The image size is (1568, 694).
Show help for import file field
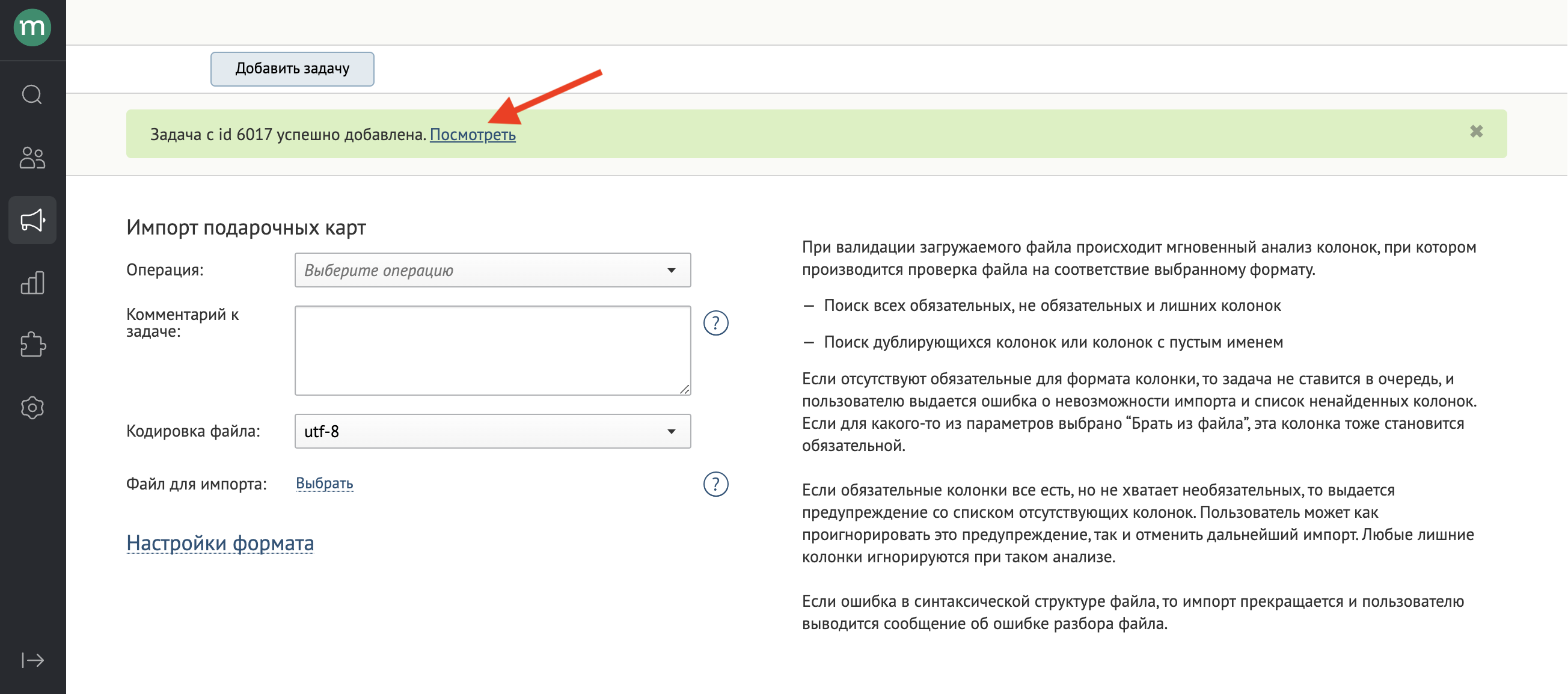pyautogui.click(x=716, y=484)
